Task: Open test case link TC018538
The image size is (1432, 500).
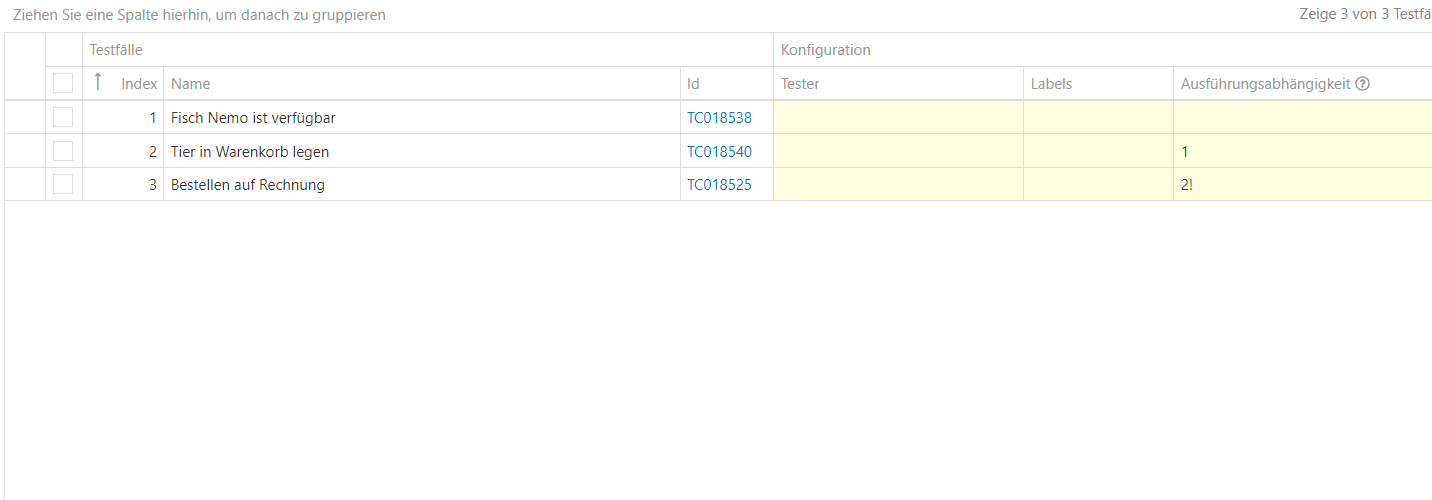Action: pos(719,118)
